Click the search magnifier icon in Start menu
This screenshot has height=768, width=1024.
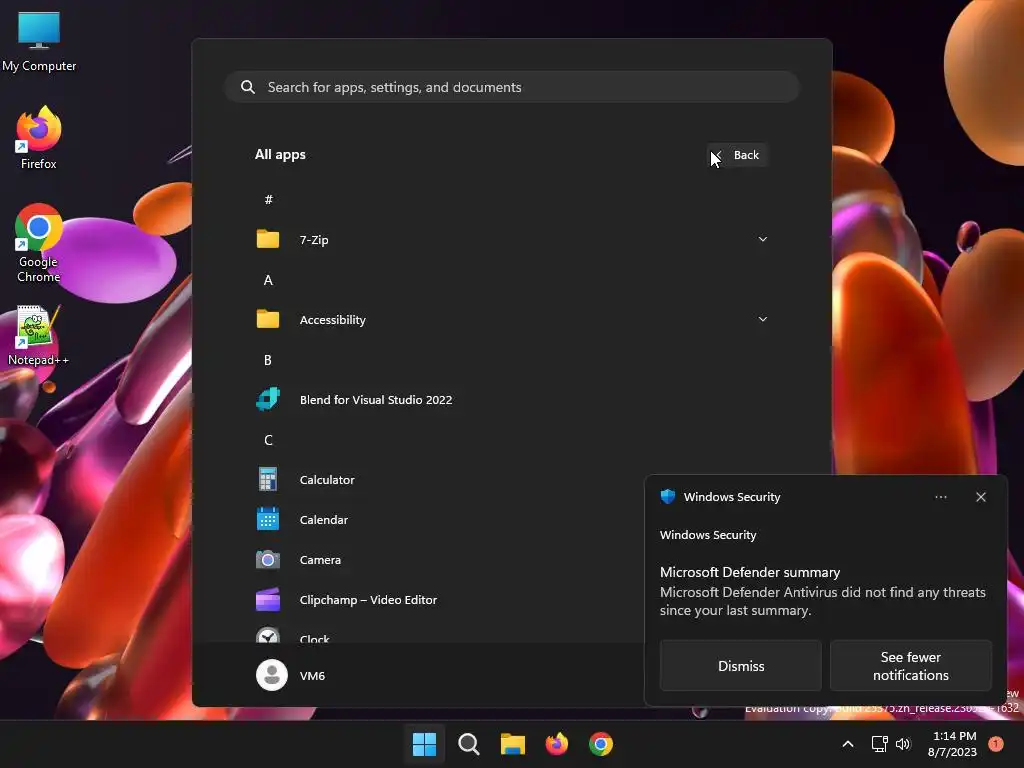248,87
